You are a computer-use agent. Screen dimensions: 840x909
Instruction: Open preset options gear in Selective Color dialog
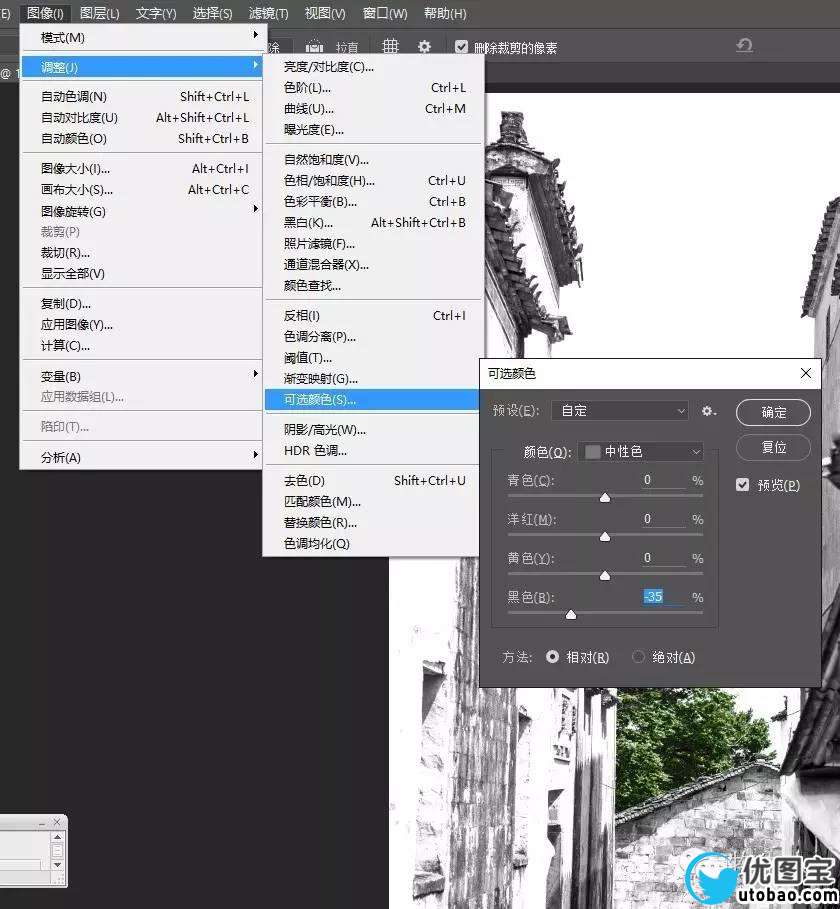[709, 411]
